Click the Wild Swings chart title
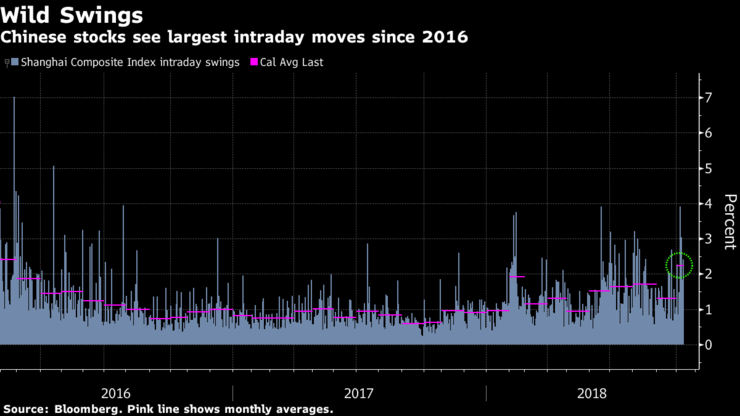This screenshot has height=416, width=740. coord(72,15)
